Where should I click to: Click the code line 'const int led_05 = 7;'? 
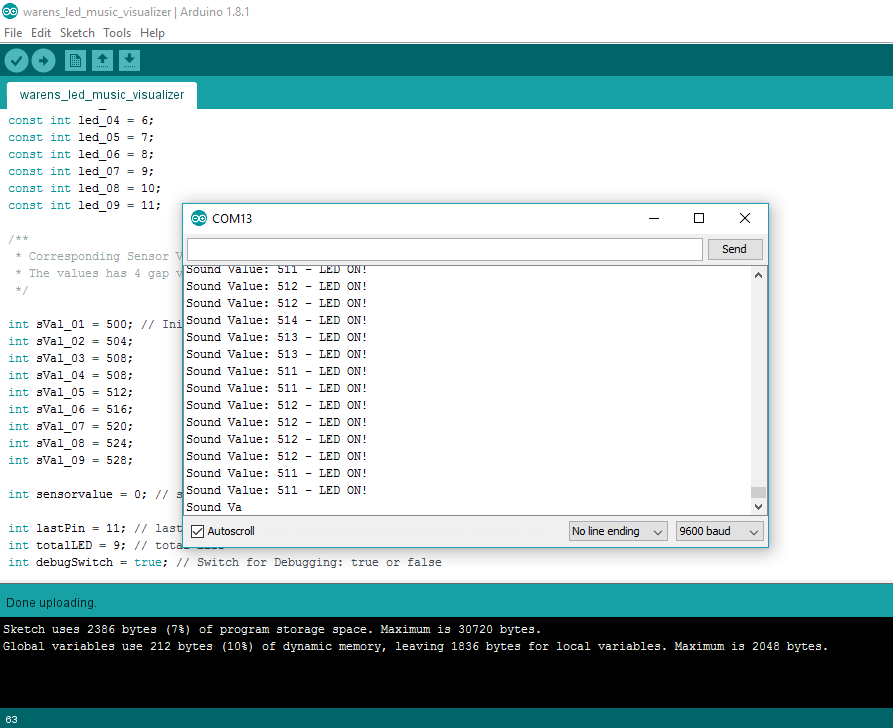coord(81,137)
